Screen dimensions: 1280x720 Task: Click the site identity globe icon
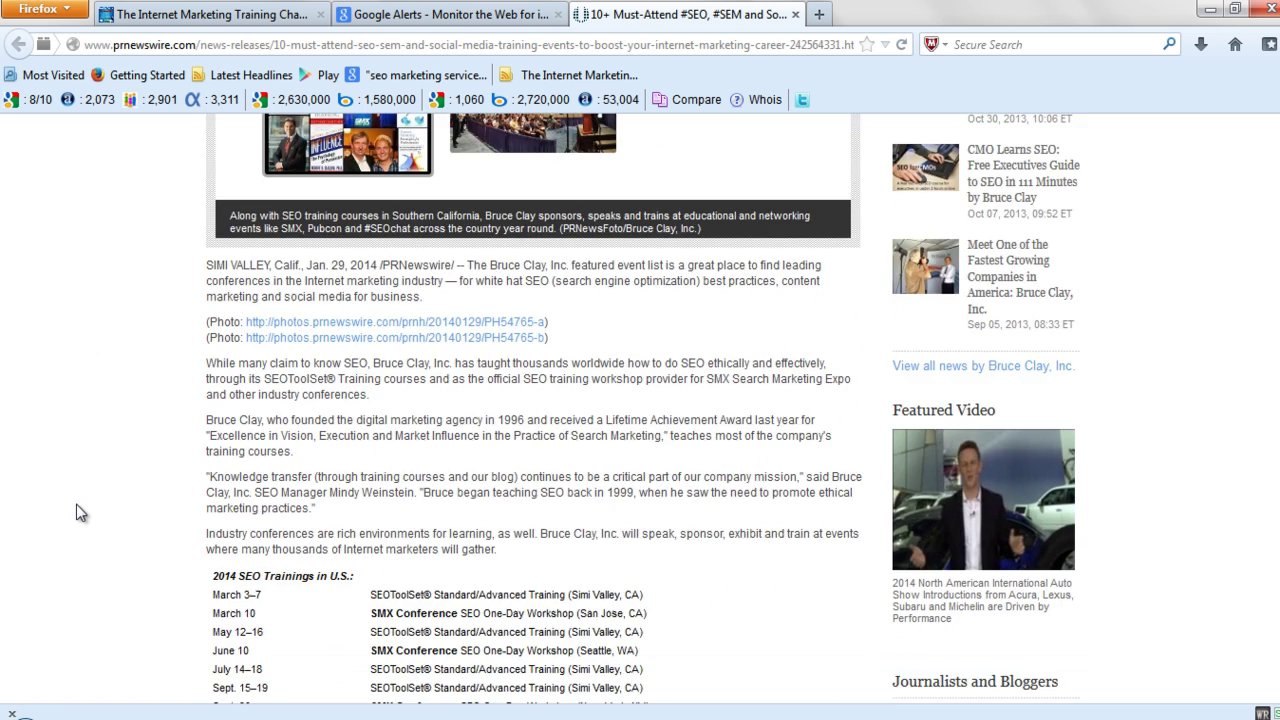tap(72, 44)
